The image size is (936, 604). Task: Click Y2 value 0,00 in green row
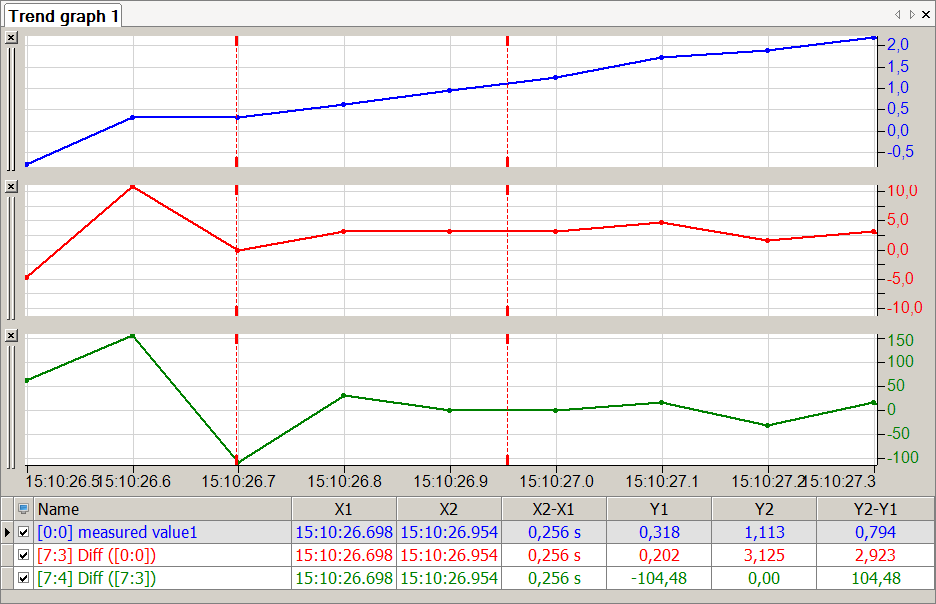[764, 578]
